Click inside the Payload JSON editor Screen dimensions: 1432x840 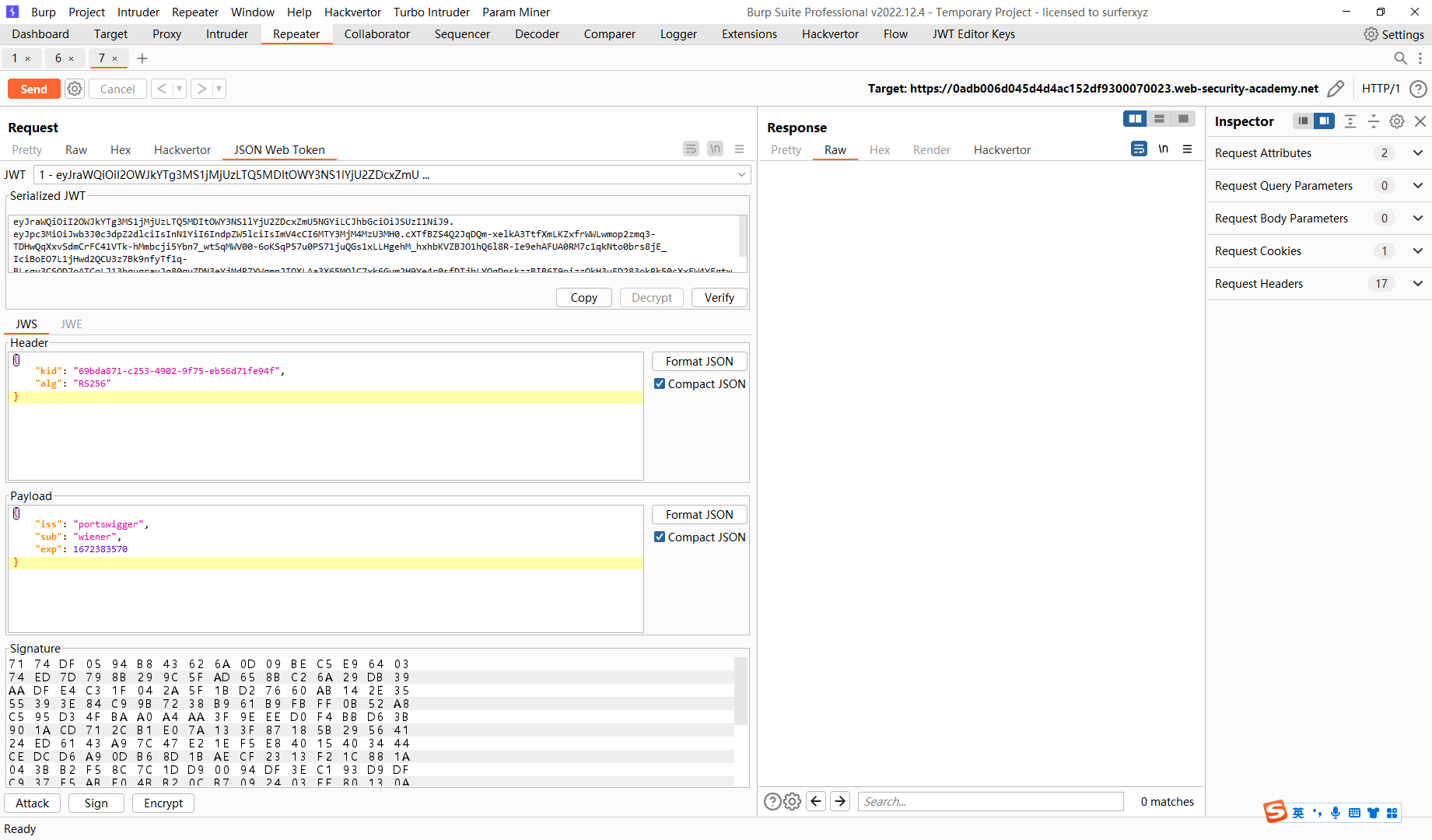click(x=325, y=569)
